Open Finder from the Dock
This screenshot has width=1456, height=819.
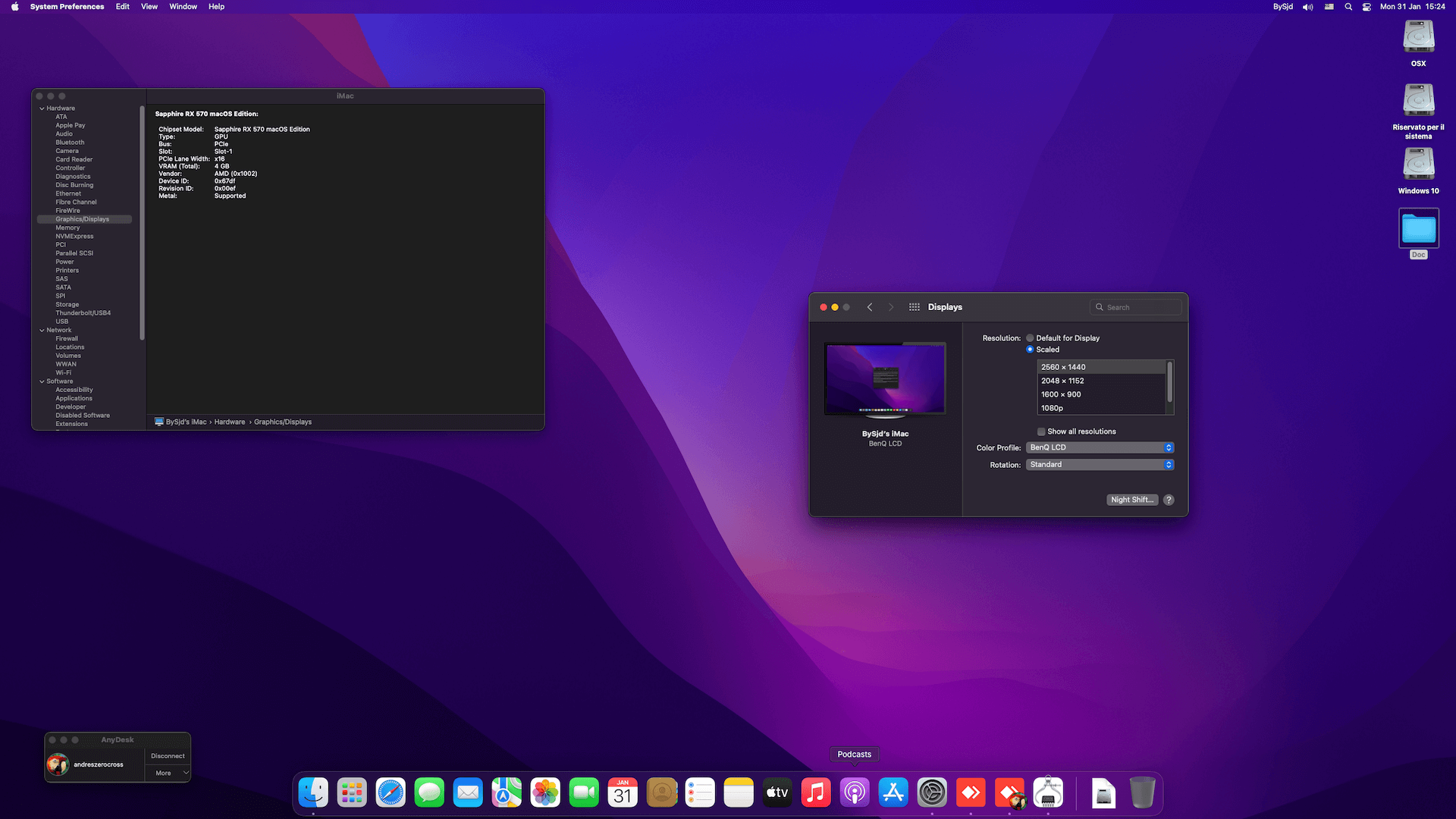(313, 793)
